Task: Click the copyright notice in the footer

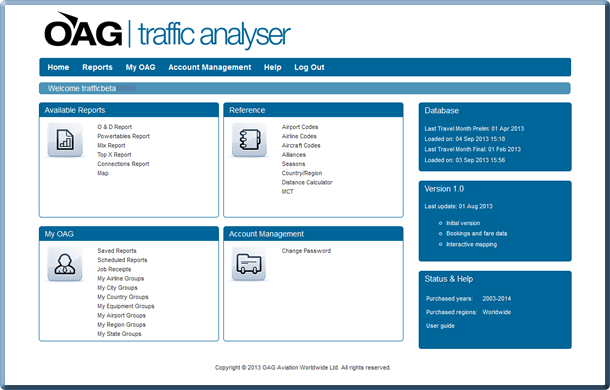Action: pos(303,367)
